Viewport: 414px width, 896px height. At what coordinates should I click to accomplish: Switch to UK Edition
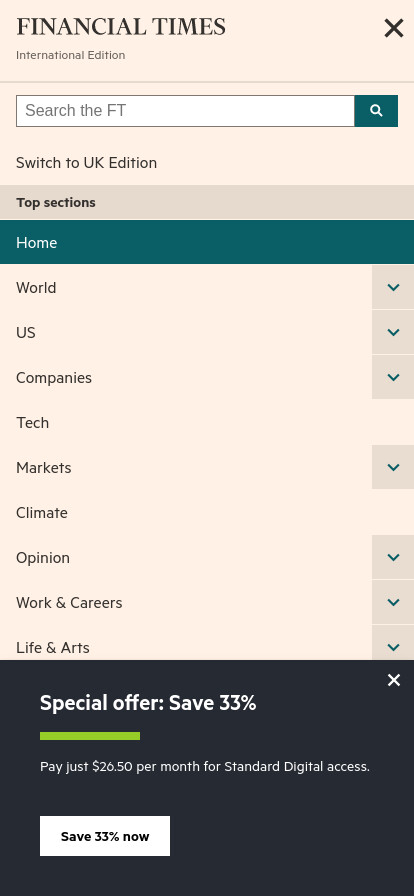(86, 163)
